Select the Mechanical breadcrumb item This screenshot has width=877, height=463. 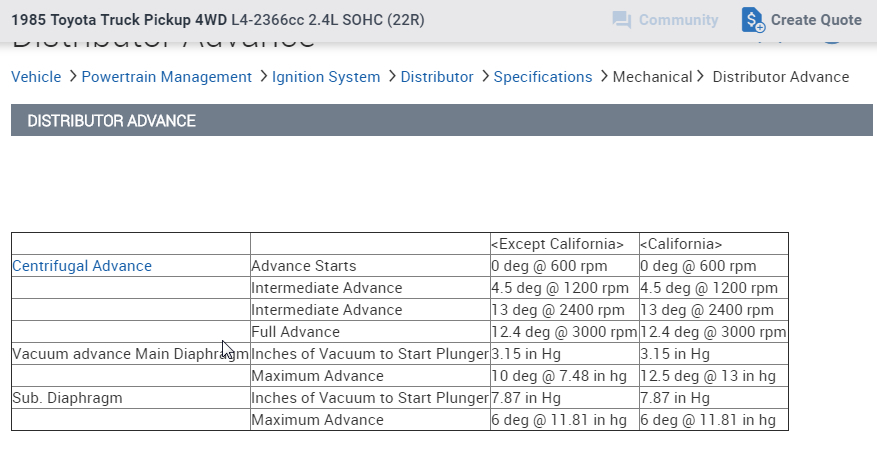652,77
